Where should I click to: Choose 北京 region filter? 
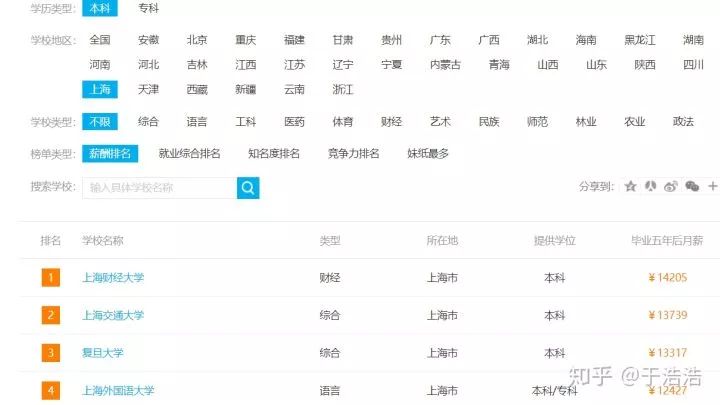click(x=197, y=40)
